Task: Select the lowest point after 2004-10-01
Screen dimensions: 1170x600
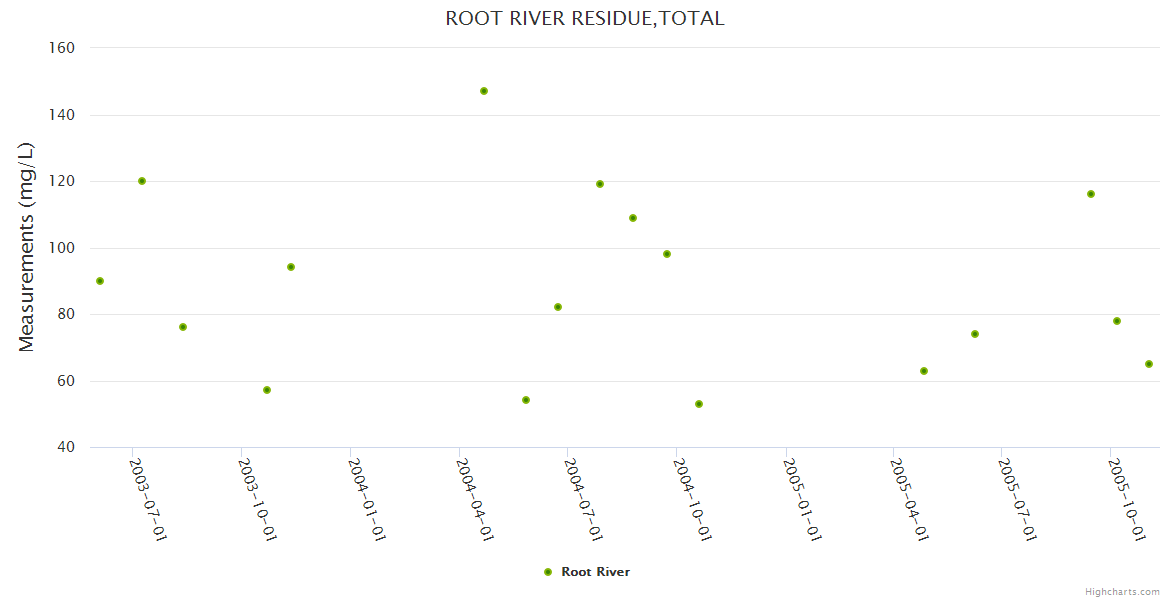Action: click(x=699, y=404)
